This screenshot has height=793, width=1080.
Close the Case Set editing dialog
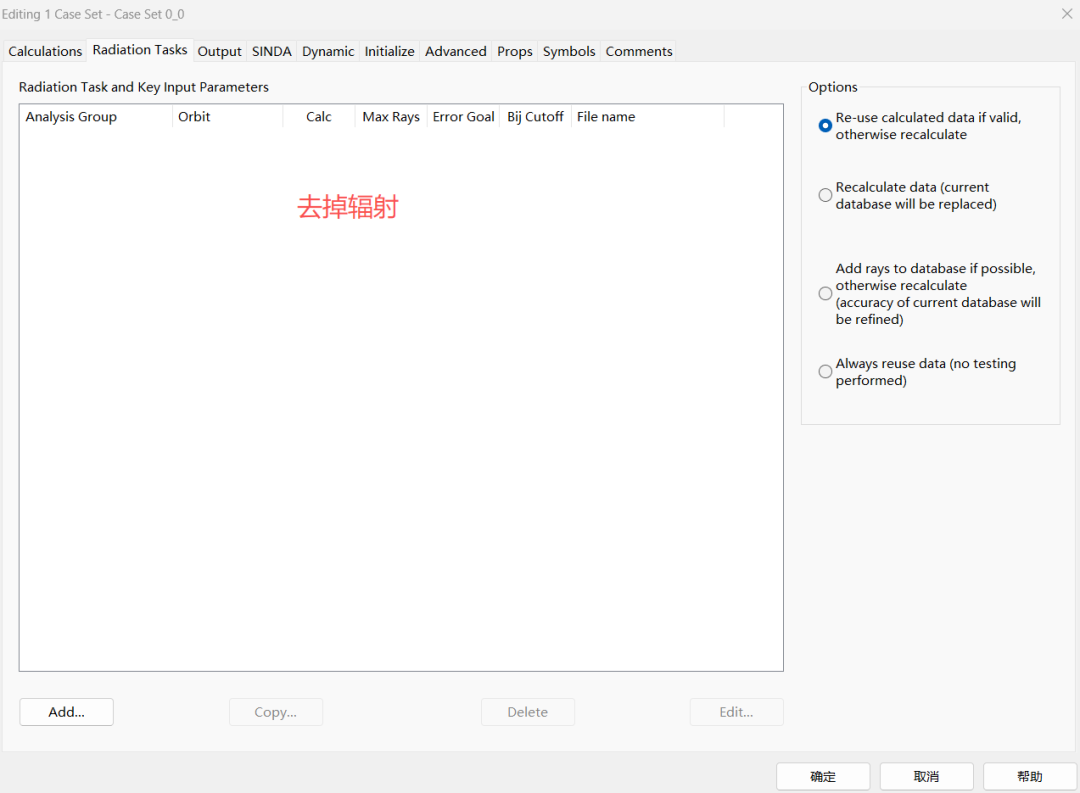click(x=1066, y=14)
